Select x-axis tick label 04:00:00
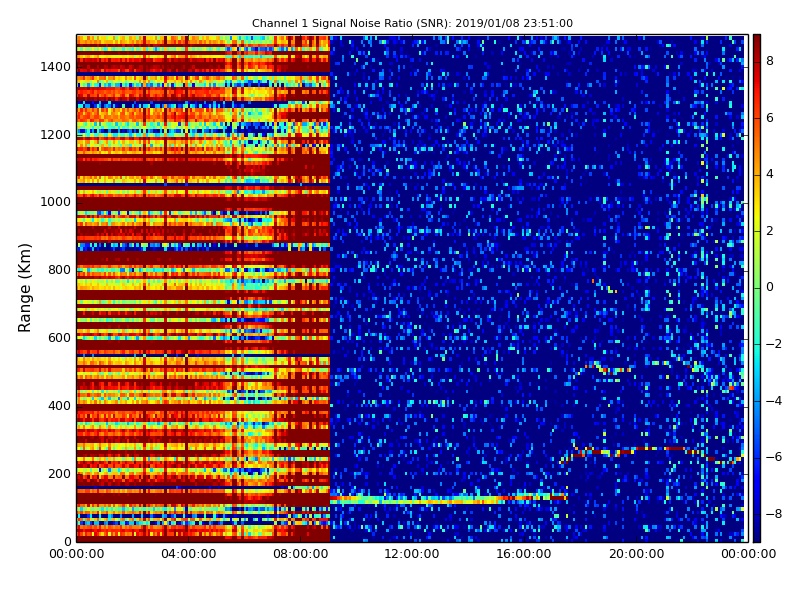Image resolution: width=800 pixels, height=600 pixels. 188,554
